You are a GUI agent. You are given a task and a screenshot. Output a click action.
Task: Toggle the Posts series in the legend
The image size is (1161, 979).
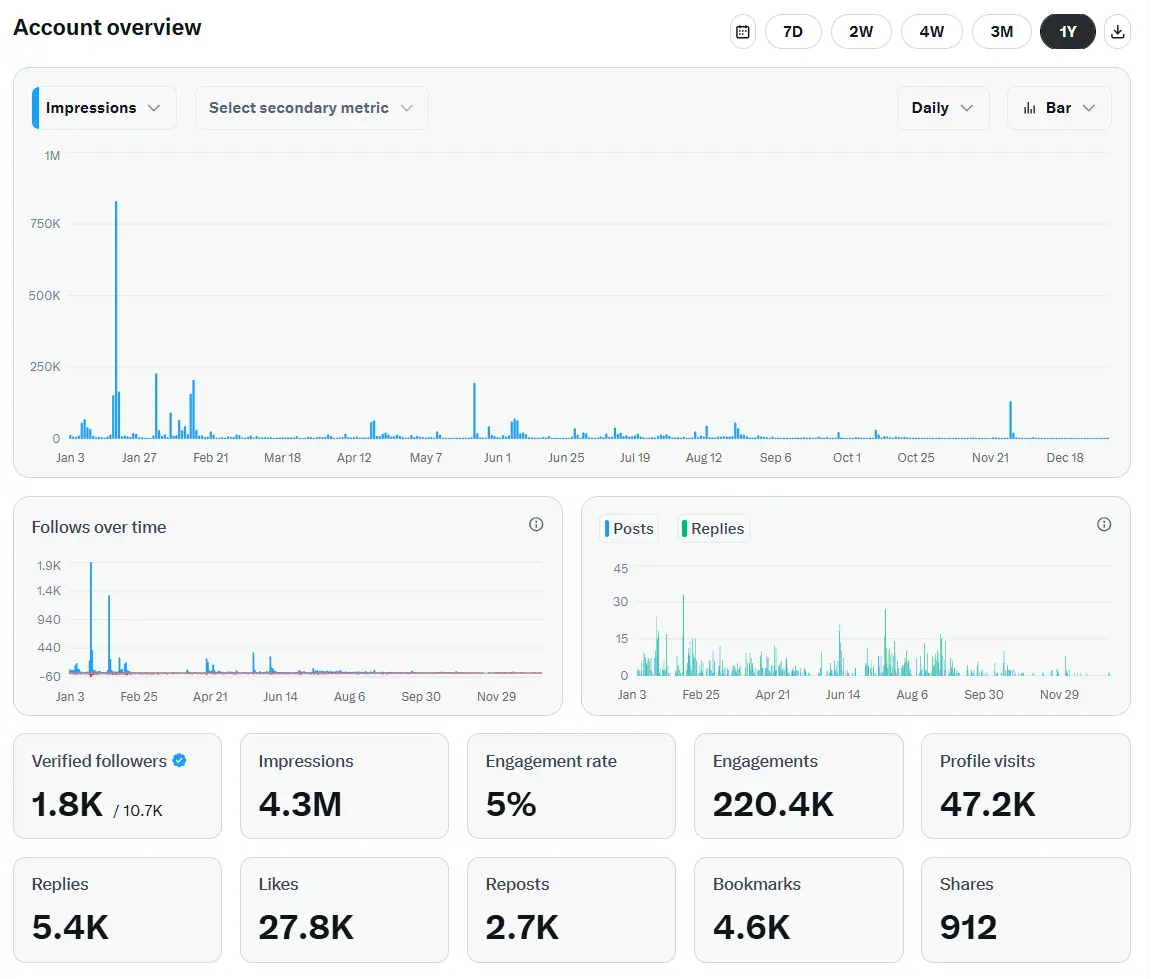coord(629,529)
